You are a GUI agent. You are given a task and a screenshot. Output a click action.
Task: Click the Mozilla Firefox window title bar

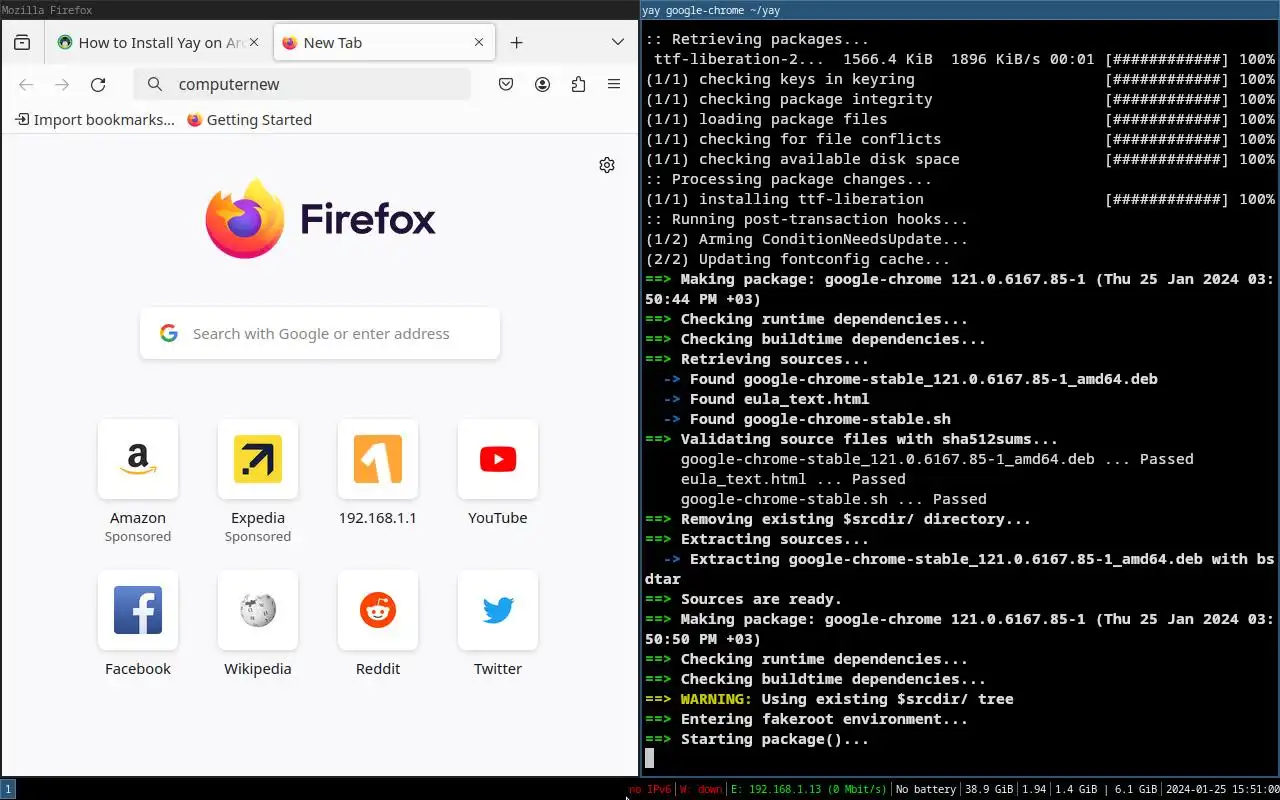pos(319,10)
